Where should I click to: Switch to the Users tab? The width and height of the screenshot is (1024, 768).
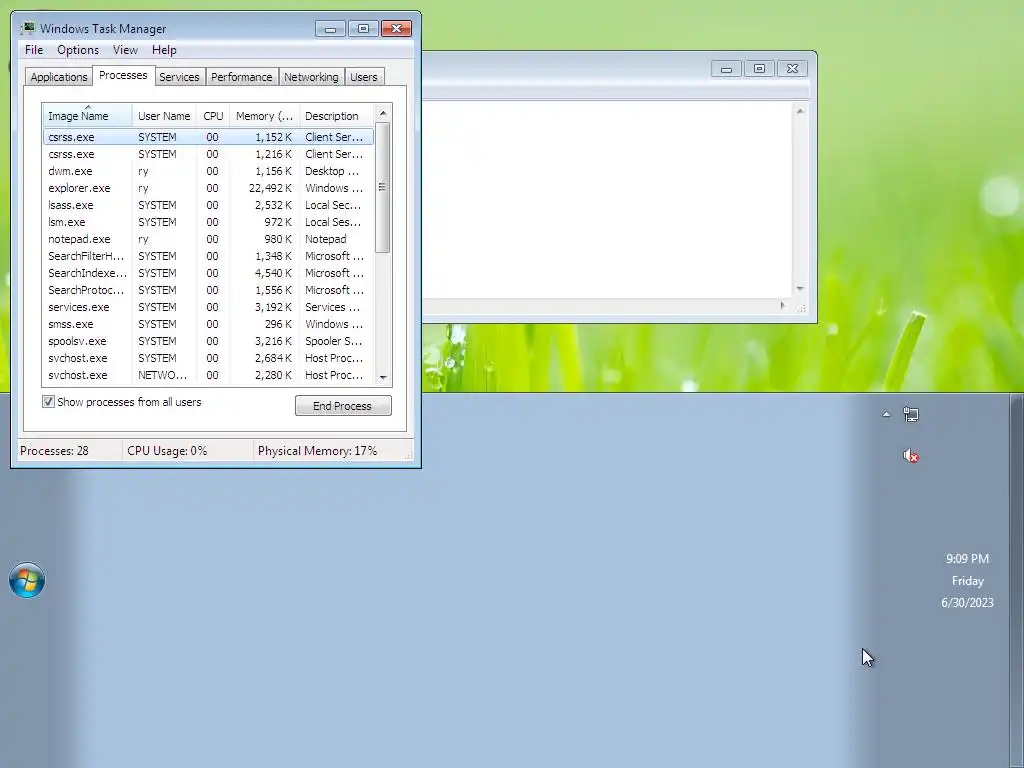363,76
